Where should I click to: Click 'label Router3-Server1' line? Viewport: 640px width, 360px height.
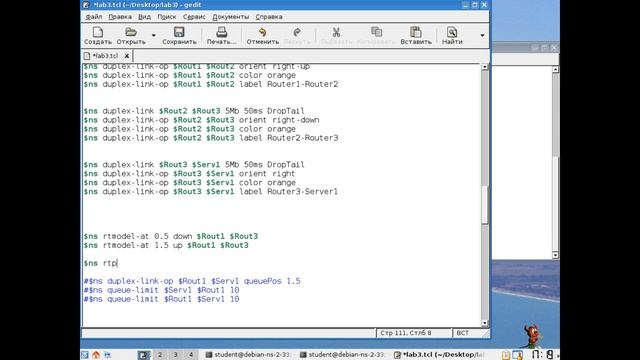tap(211, 191)
